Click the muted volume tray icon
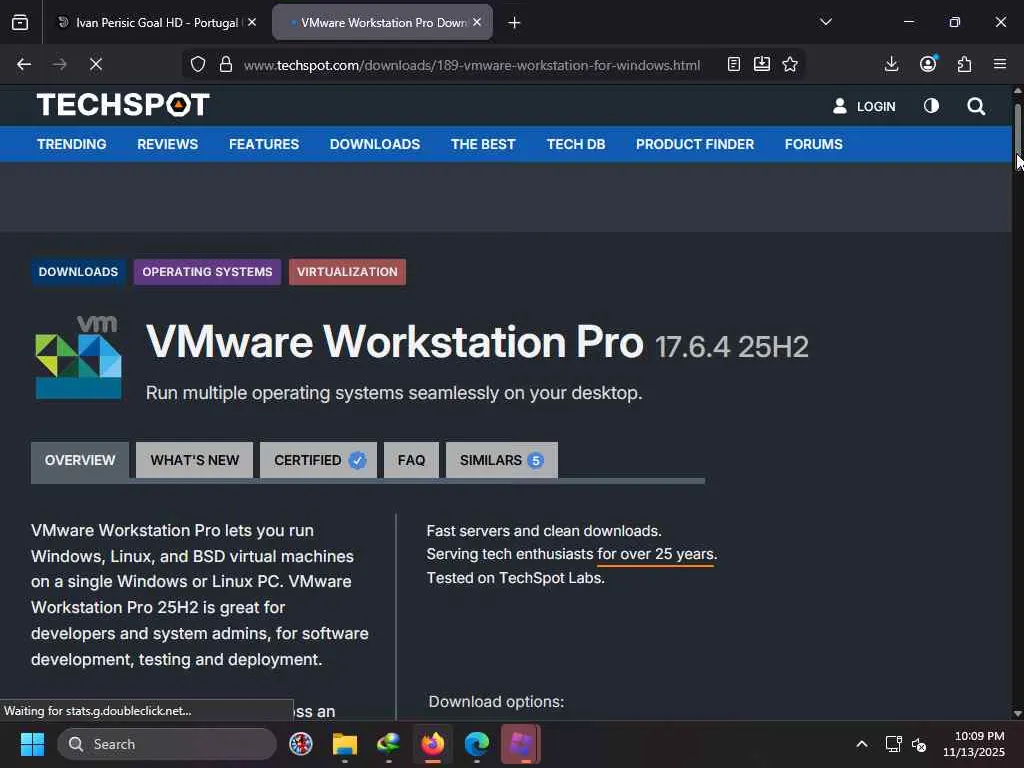This screenshot has height=768, width=1024. 919,744
